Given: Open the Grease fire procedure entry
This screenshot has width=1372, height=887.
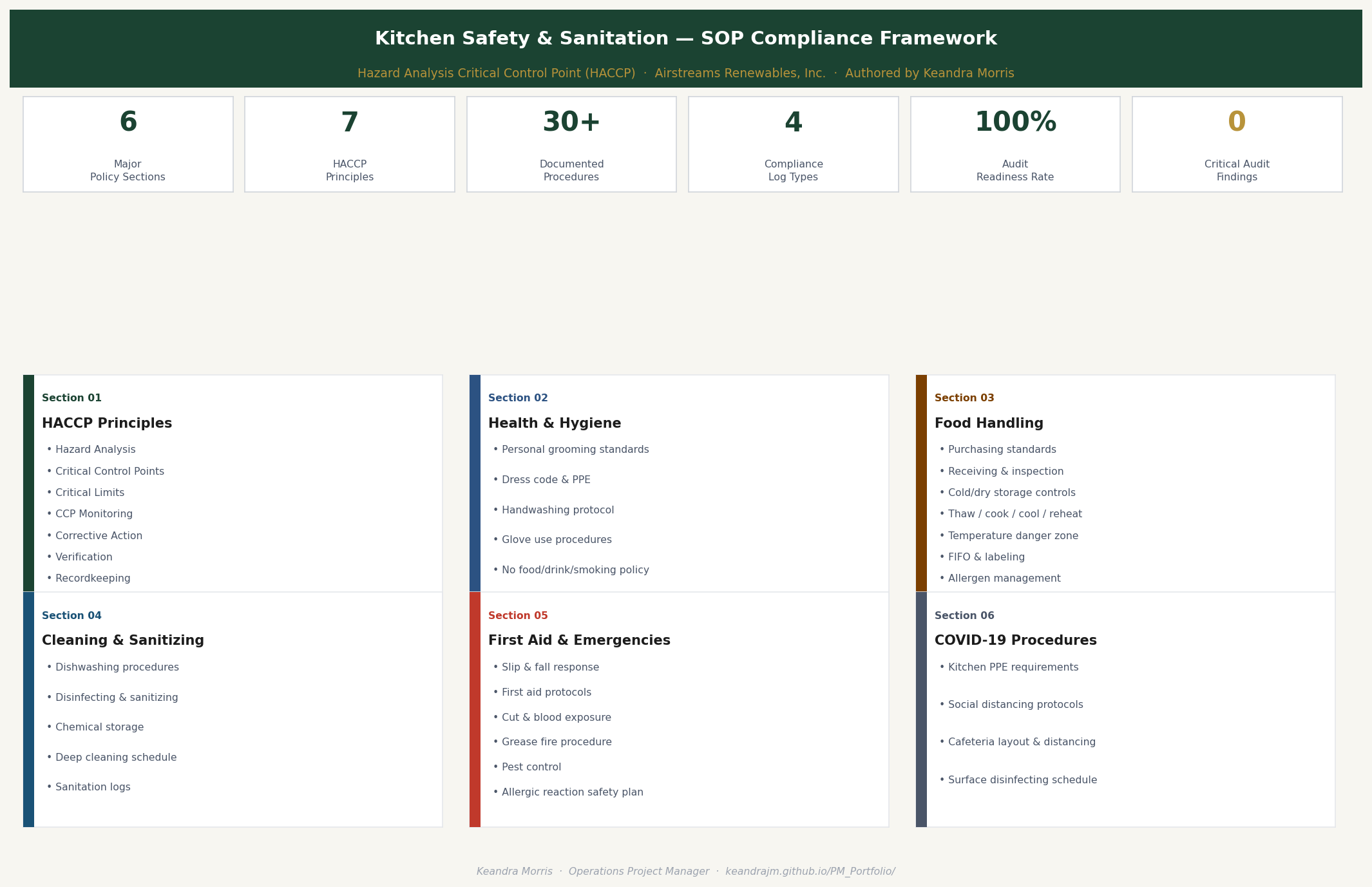Looking at the screenshot, I should (x=557, y=741).
